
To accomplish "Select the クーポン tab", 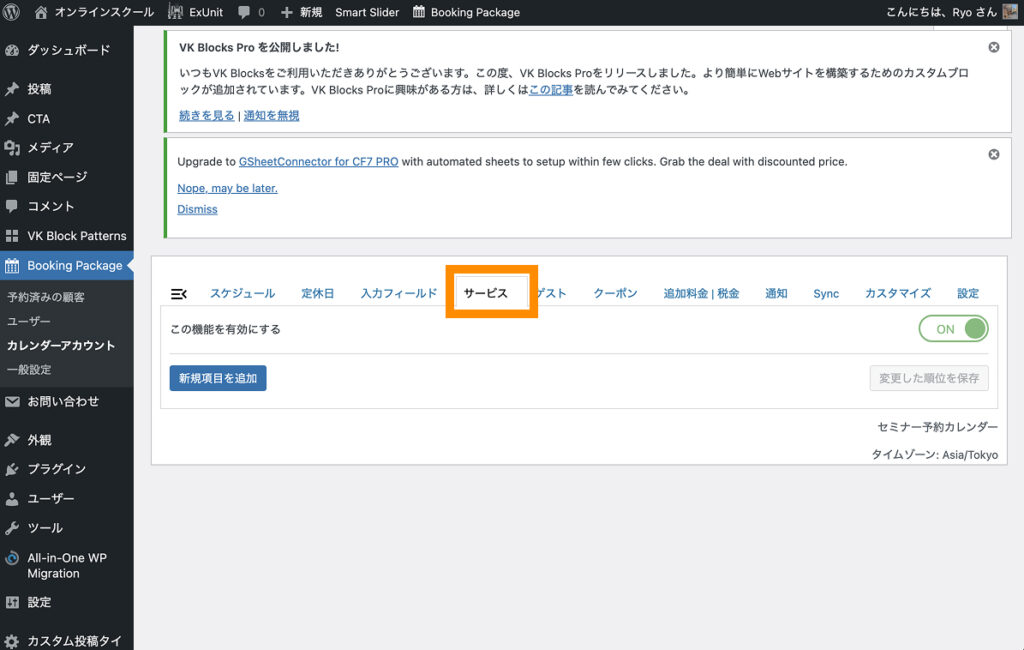I will pos(615,293).
